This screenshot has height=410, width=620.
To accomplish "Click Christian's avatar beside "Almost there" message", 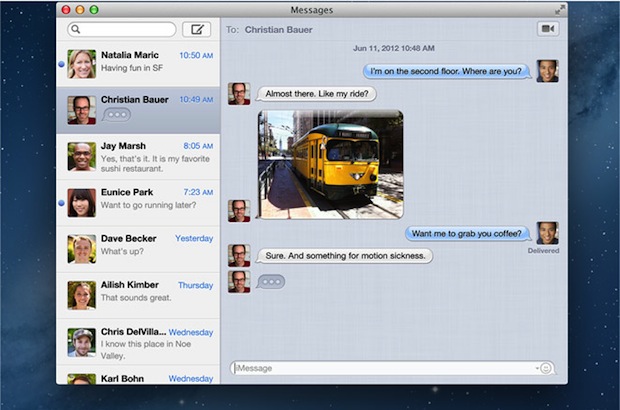I will tap(239, 94).
